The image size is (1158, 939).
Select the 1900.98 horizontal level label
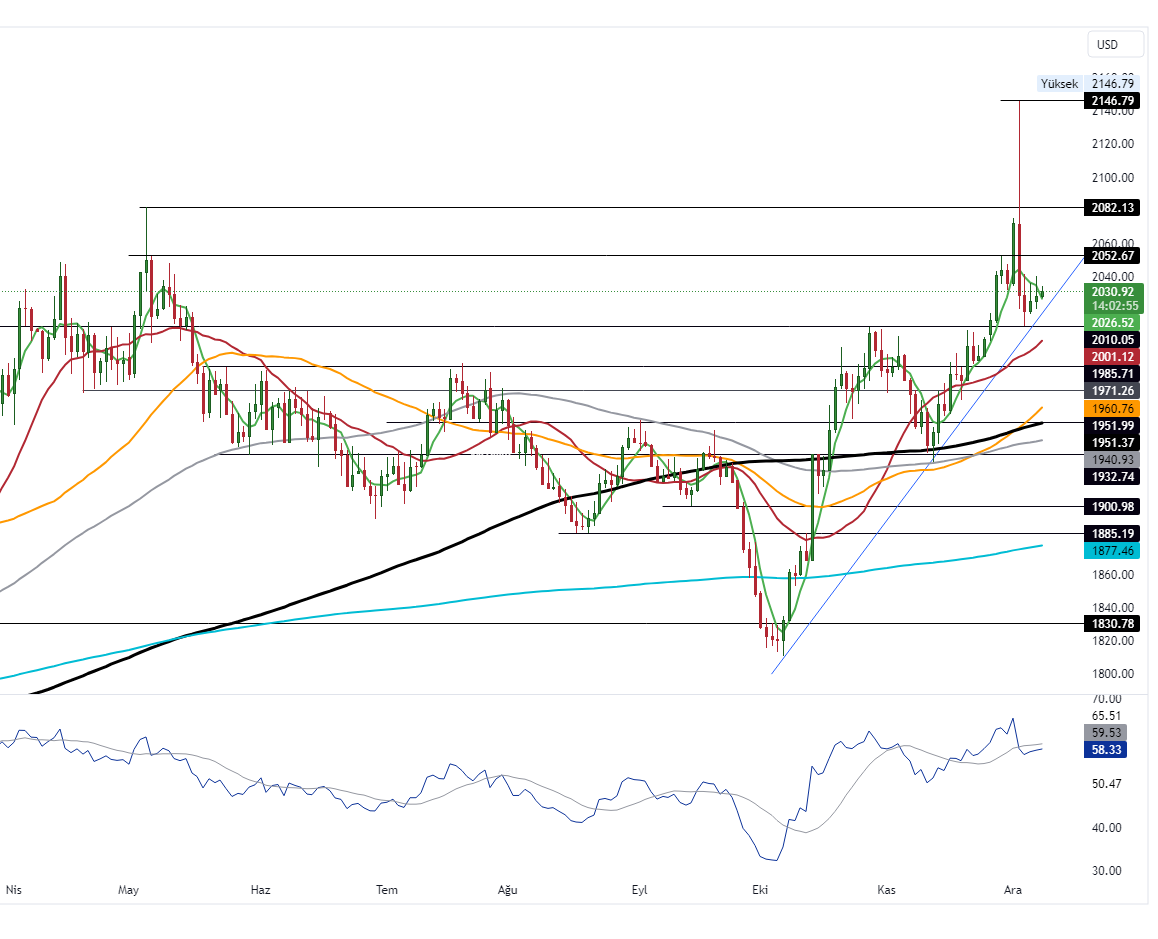(1113, 507)
